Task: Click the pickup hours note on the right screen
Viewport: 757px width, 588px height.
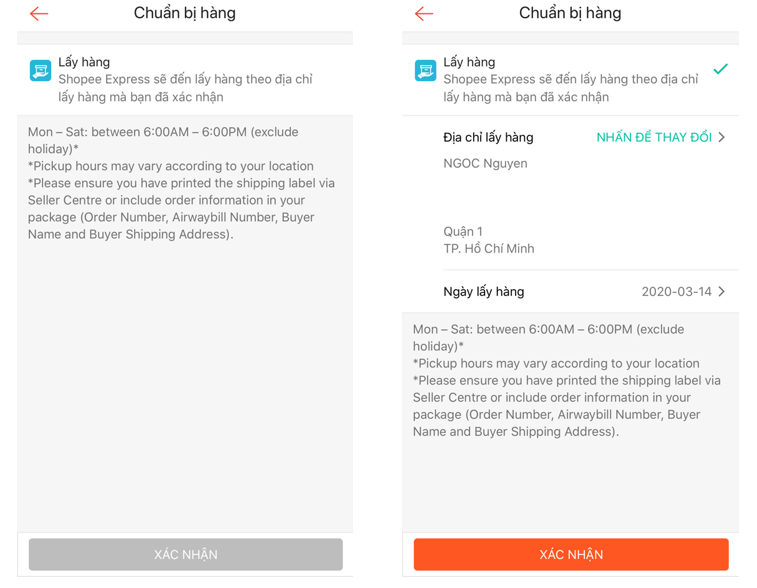Action: [x=566, y=380]
